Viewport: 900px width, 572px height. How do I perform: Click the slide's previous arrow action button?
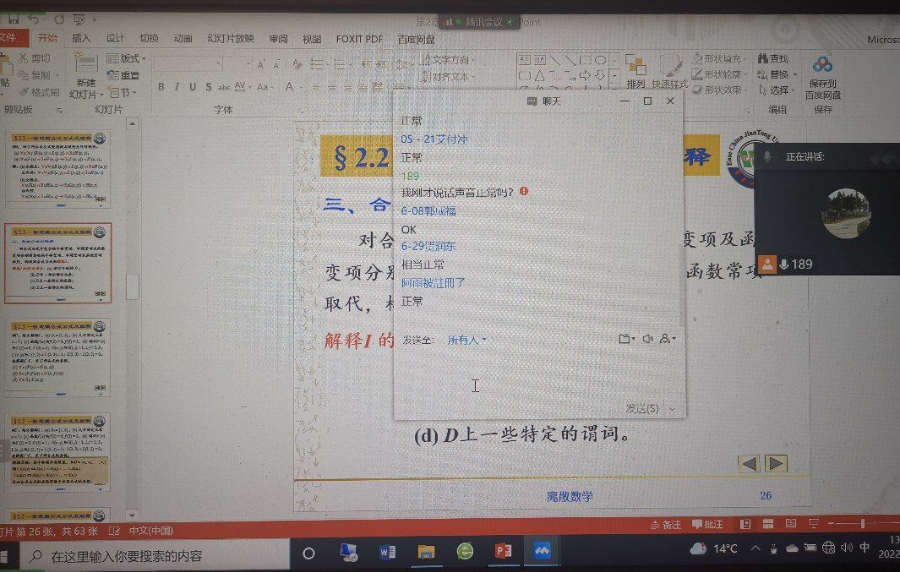749,463
